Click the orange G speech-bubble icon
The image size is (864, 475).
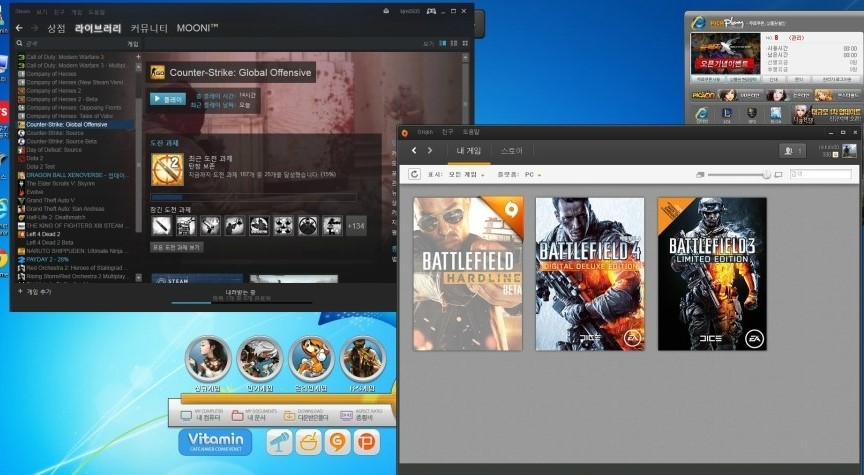pyautogui.click(x=337, y=442)
